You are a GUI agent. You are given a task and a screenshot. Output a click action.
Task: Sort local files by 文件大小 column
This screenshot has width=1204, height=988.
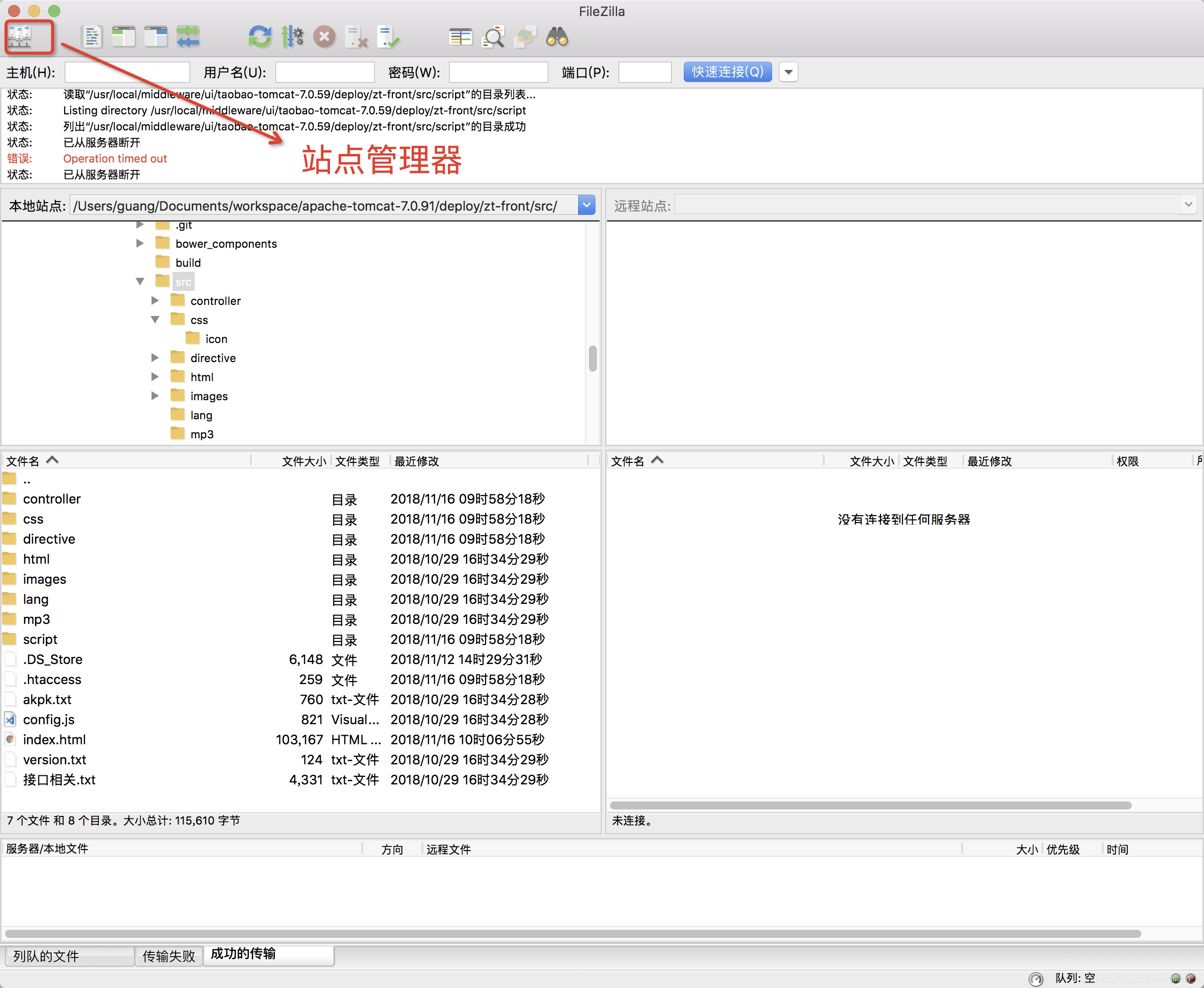tap(290, 460)
